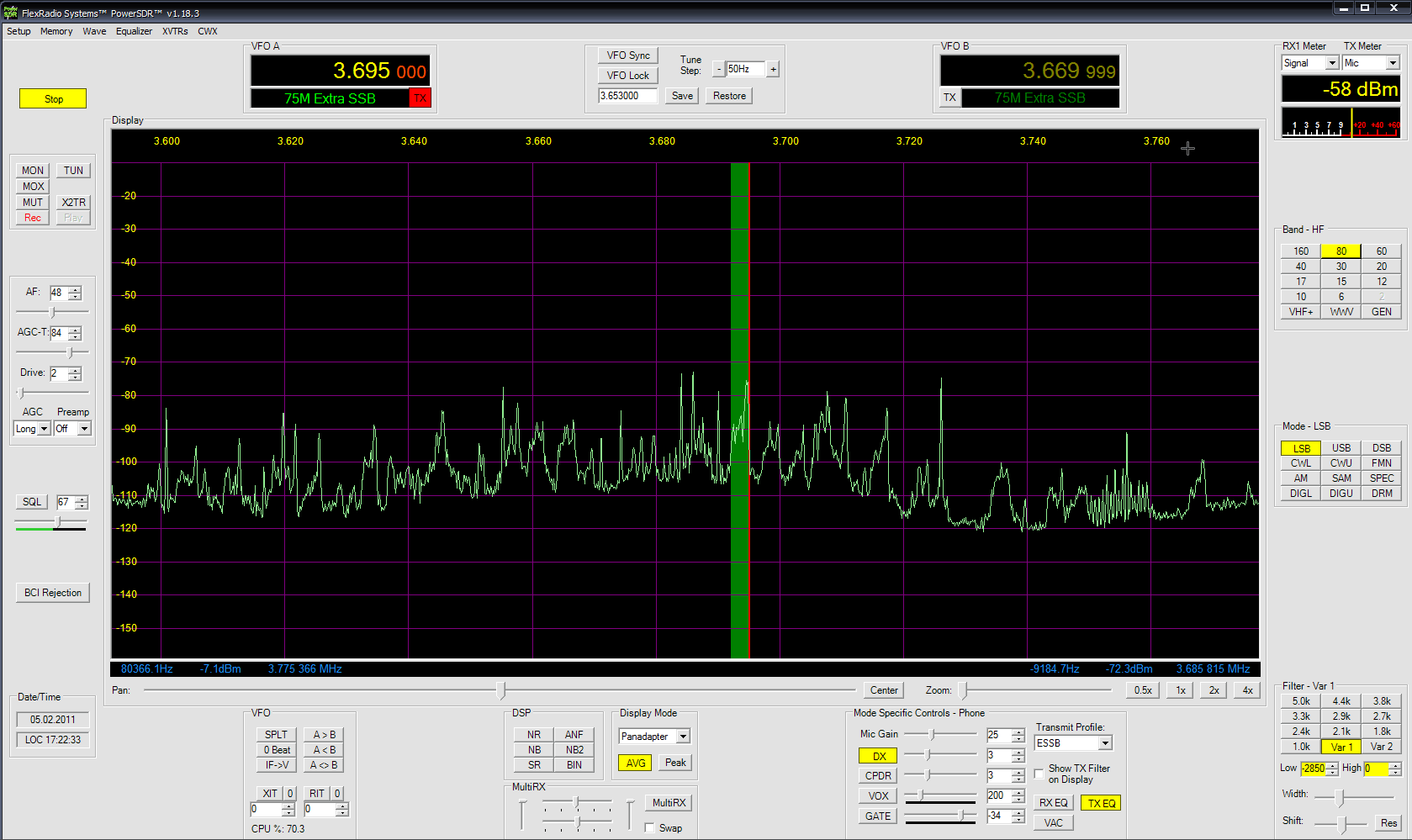1412x840 pixels.
Task: Enable Show TX Filter on Display checkbox
Action: click(x=1039, y=774)
